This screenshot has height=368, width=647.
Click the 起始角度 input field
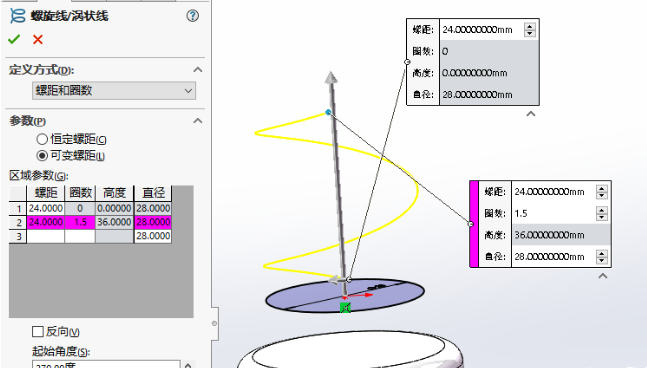point(106,364)
